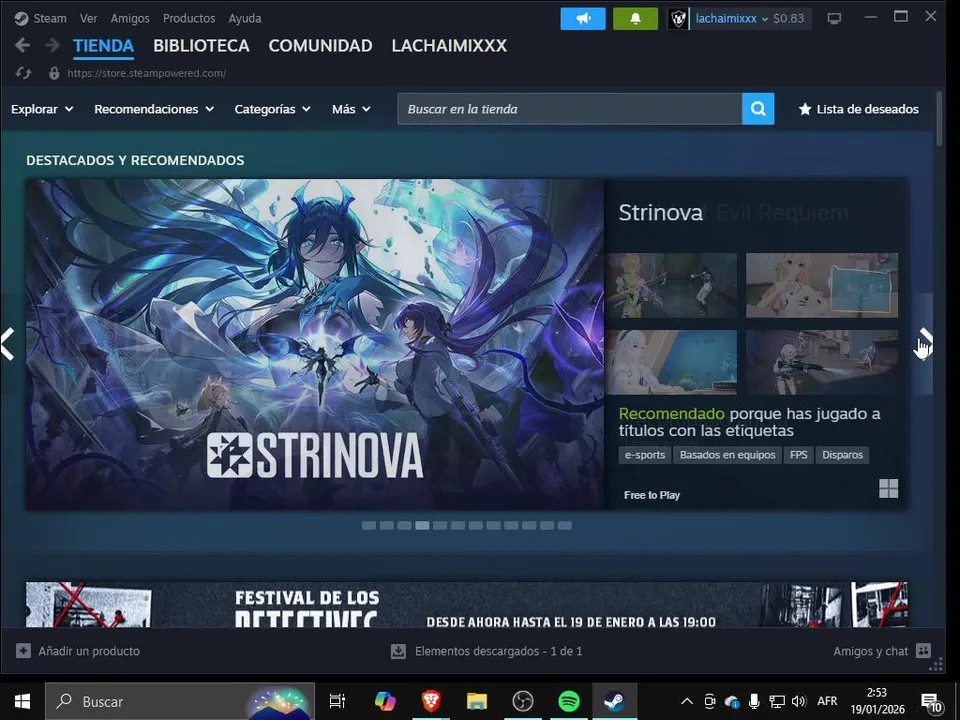The width and height of the screenshot is (960, 720).
Task: Open File Explorer from the taskbar
Action: 477,701
